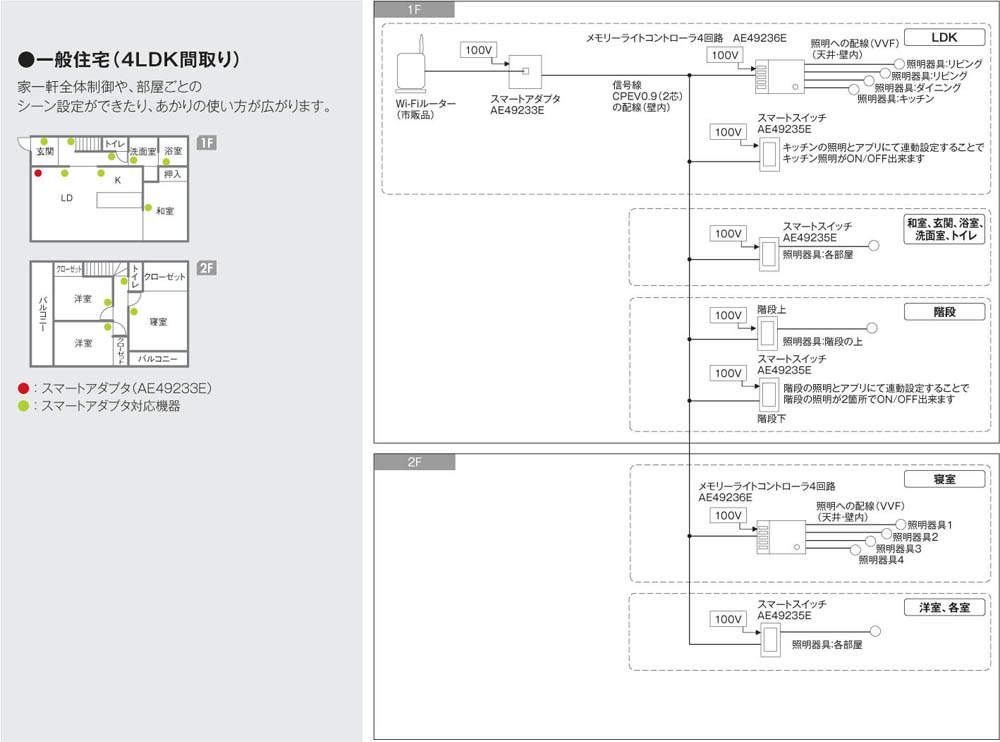Click the LDK section label
The height and width of the screenshot is (742, 1000).
click(945, 38)
